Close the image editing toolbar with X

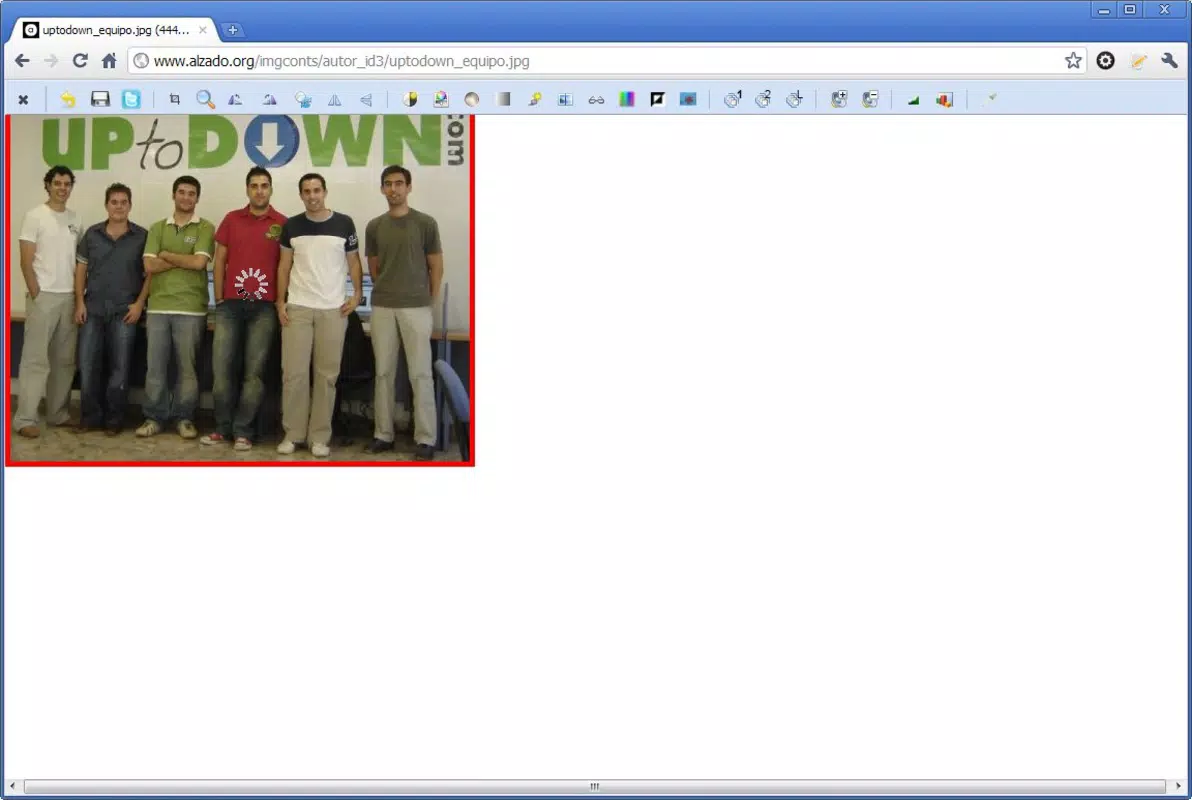point(24,100)
